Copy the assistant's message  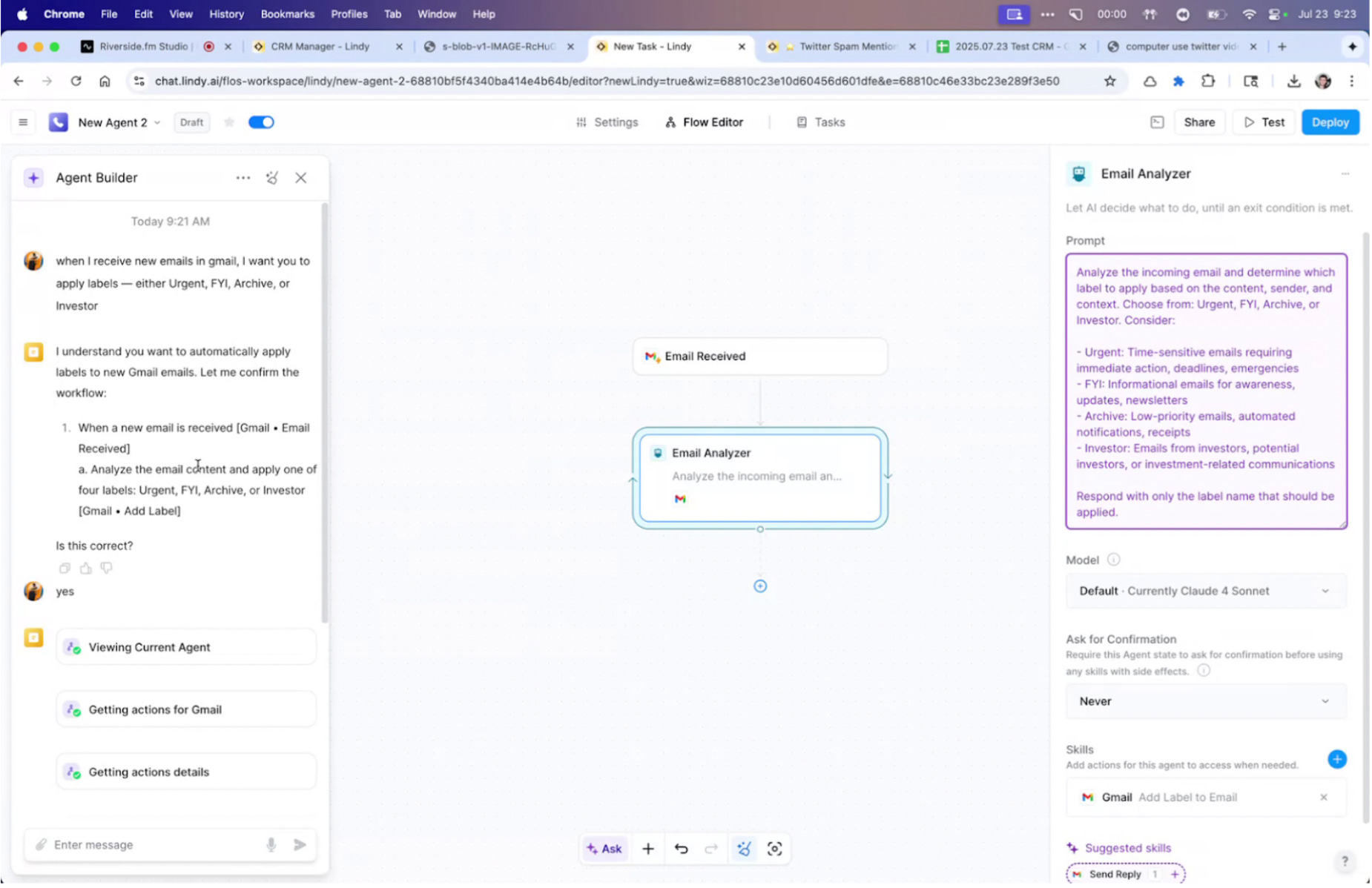pyautogui.click(x=65, y=569)
